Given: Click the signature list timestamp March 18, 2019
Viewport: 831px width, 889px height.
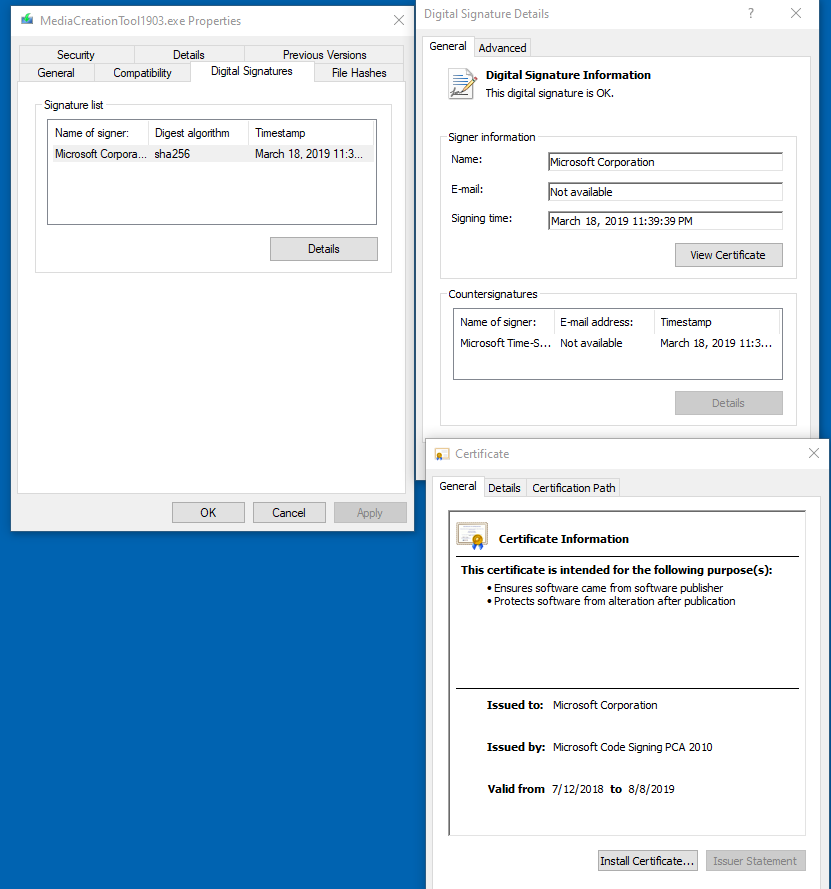Looking at the screenshot, I should (x=309, y=154).
